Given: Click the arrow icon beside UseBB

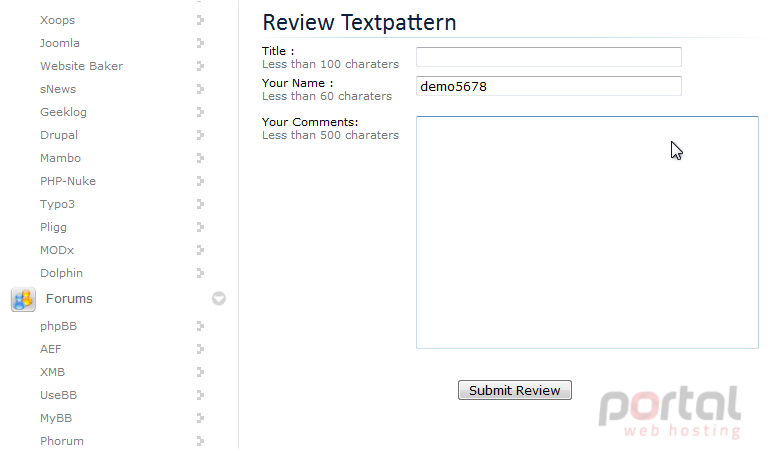Looking at the screenshot, I should click(x=200, y=395).
